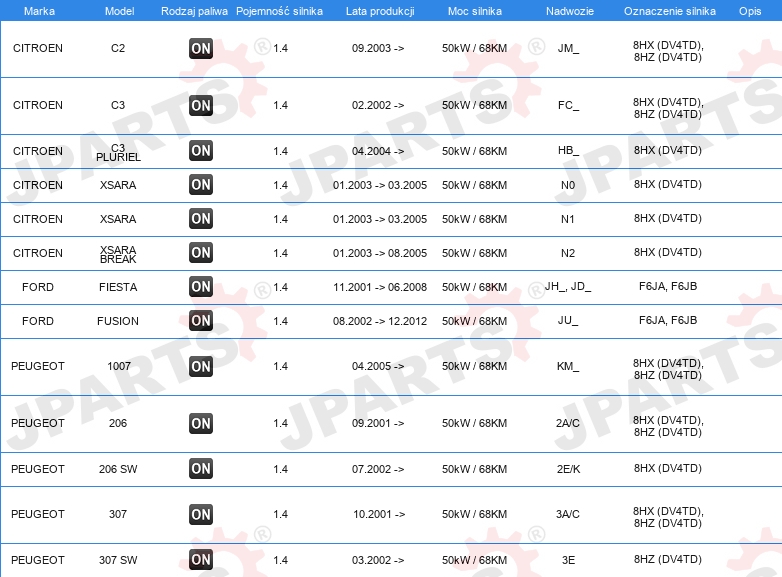Select the XSARA BREAK model cell
This screenshot has width=782, height=577.
point(118,254)
